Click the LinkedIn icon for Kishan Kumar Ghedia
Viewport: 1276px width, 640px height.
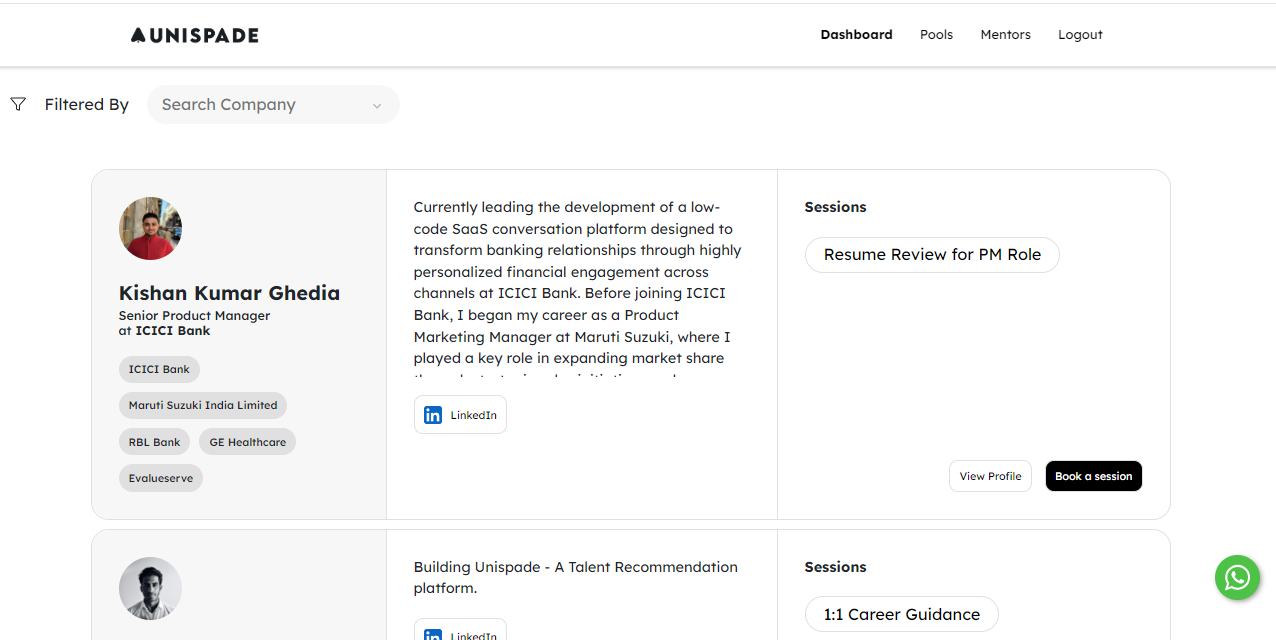(433, 415)
